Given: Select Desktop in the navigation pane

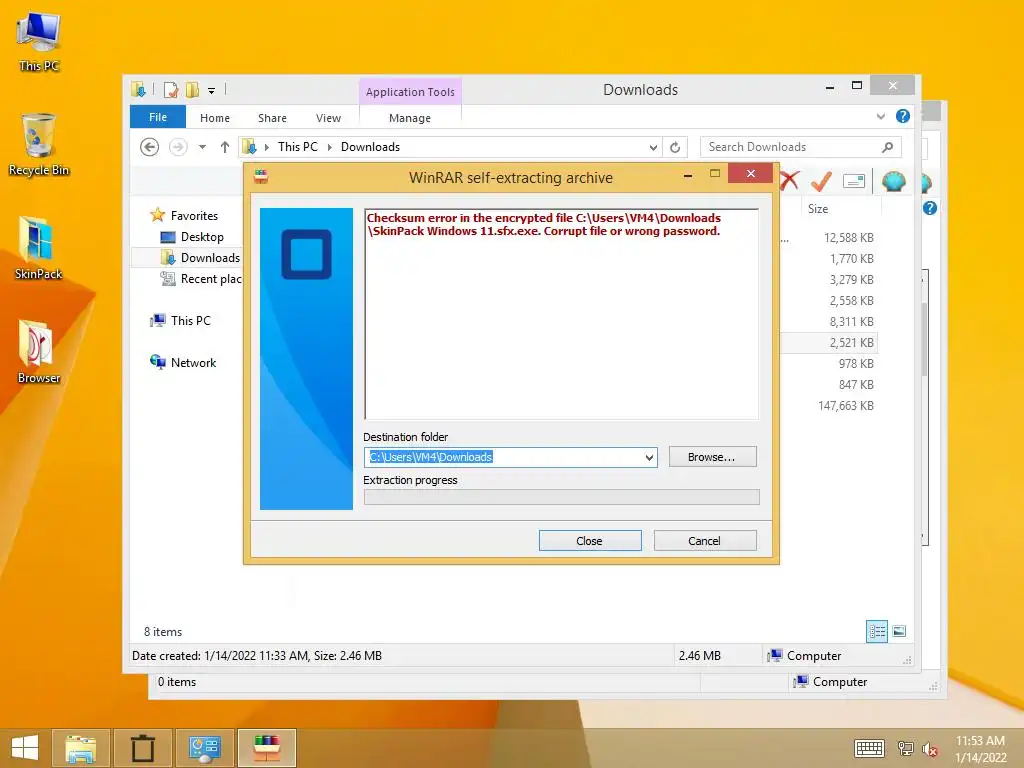Looking at the screenshot, I should [192, 237].
